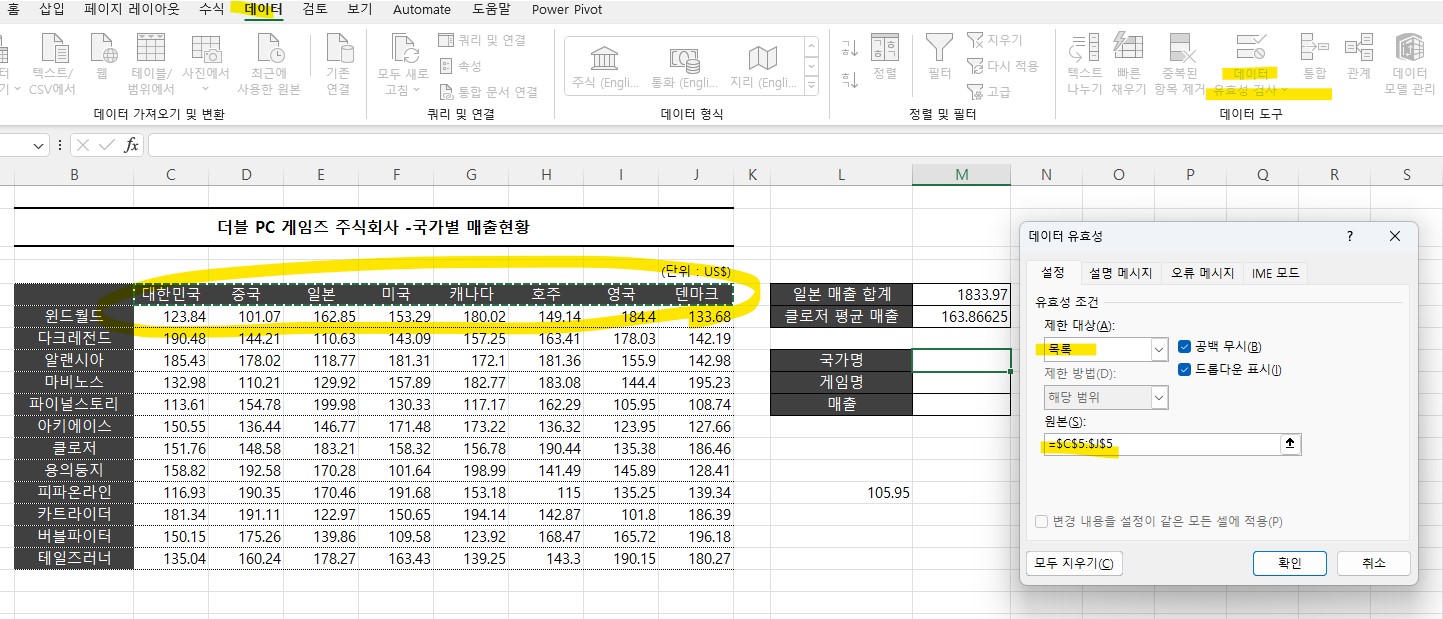Click the 모두 새로 고침 icon

point(404,49)
